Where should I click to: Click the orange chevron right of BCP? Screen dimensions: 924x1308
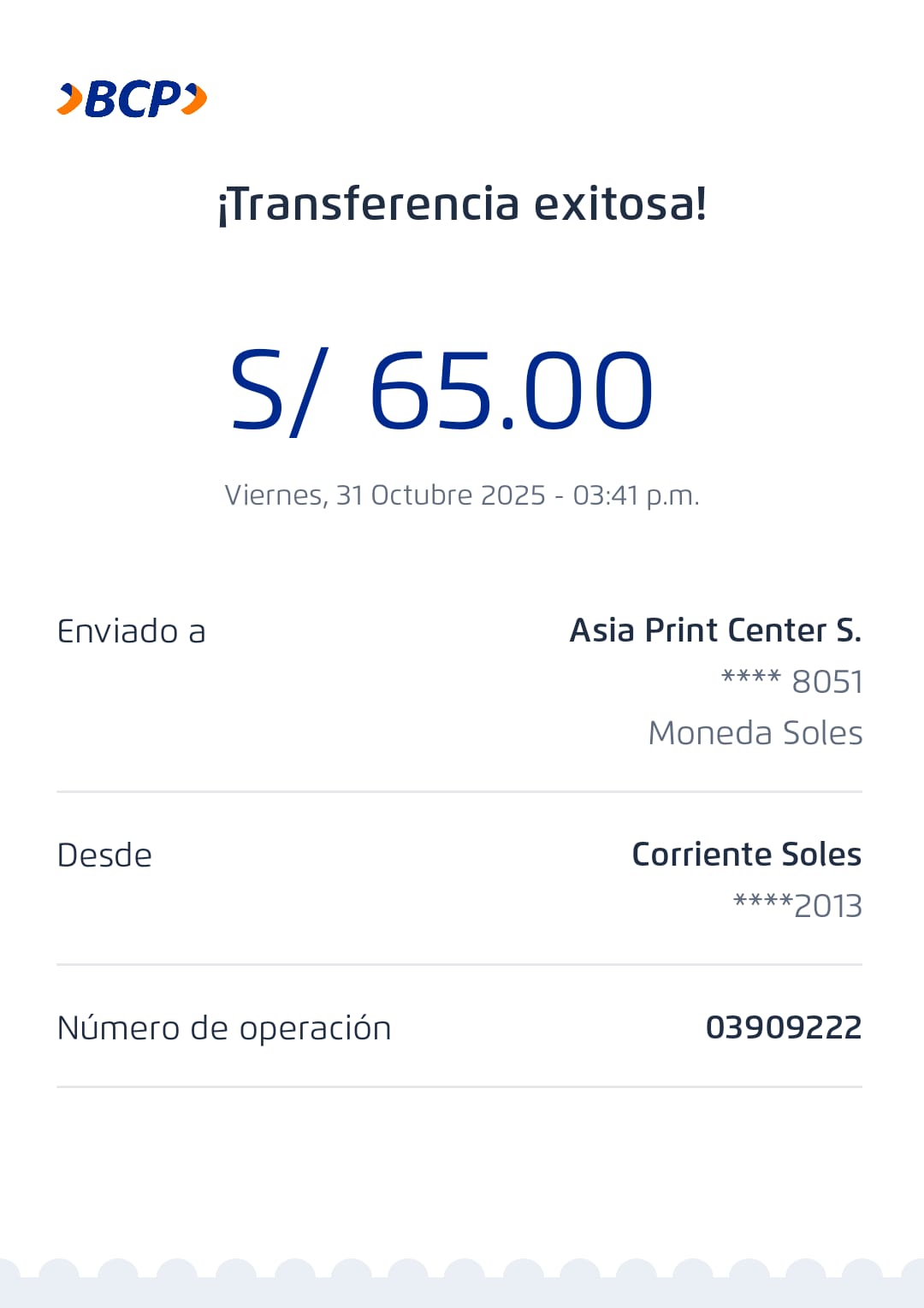[196, 99]
